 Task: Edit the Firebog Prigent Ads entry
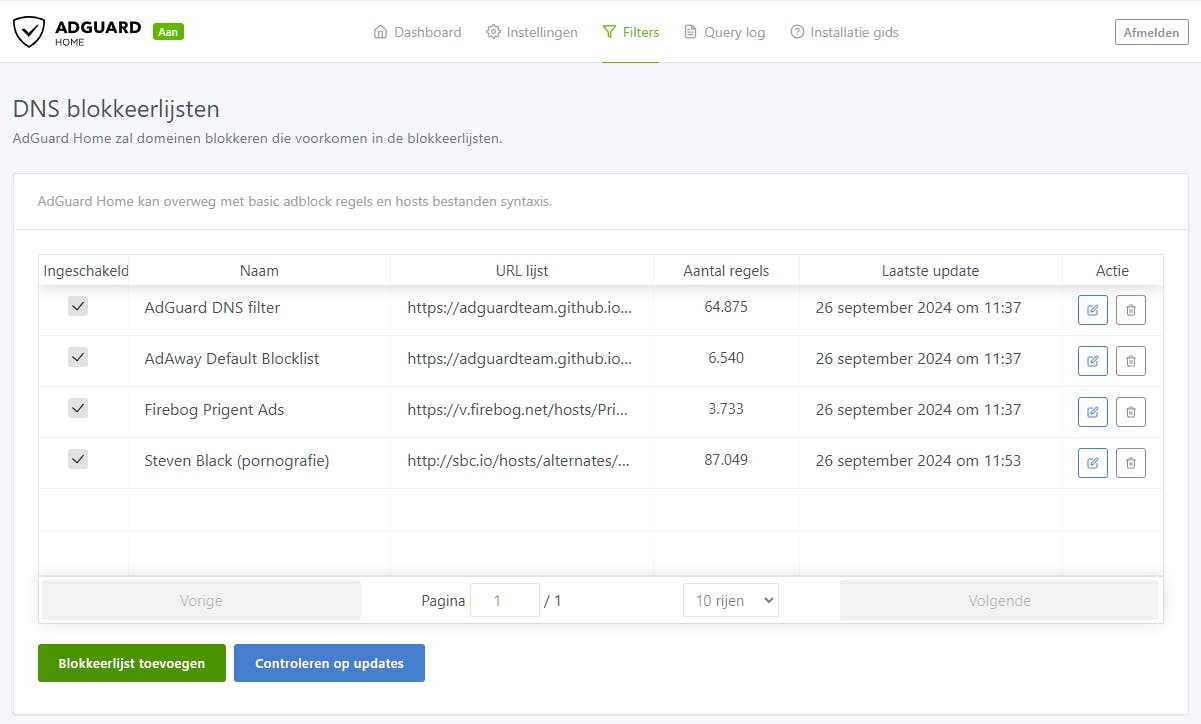click(x=1093, y=412)
